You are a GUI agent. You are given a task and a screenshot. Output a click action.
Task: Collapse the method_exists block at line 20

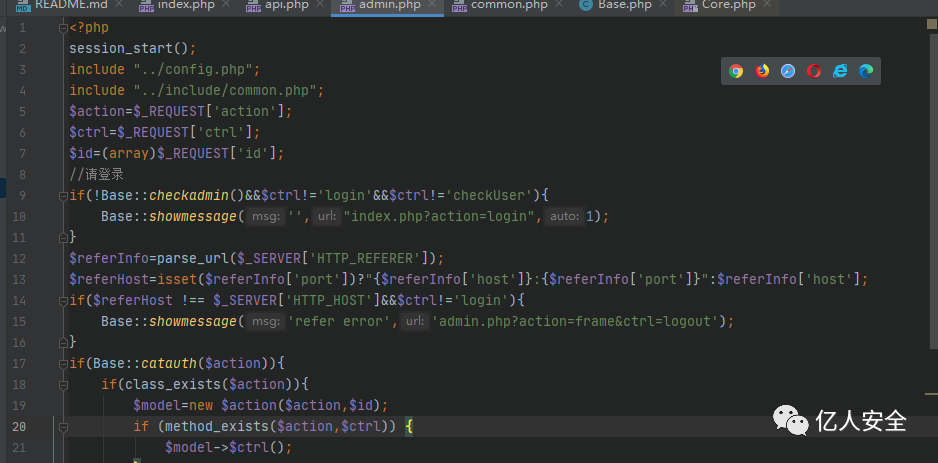click(x=63, y=427)
